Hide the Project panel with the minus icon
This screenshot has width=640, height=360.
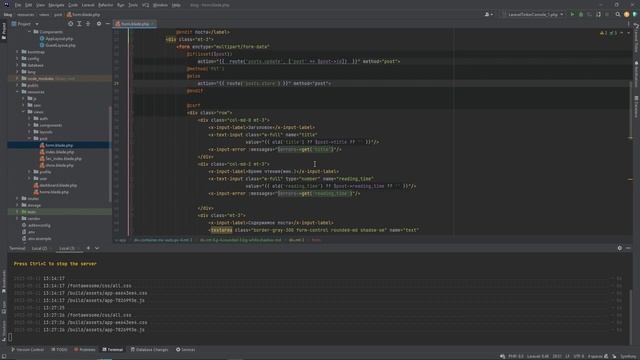[x=107, y=24]
